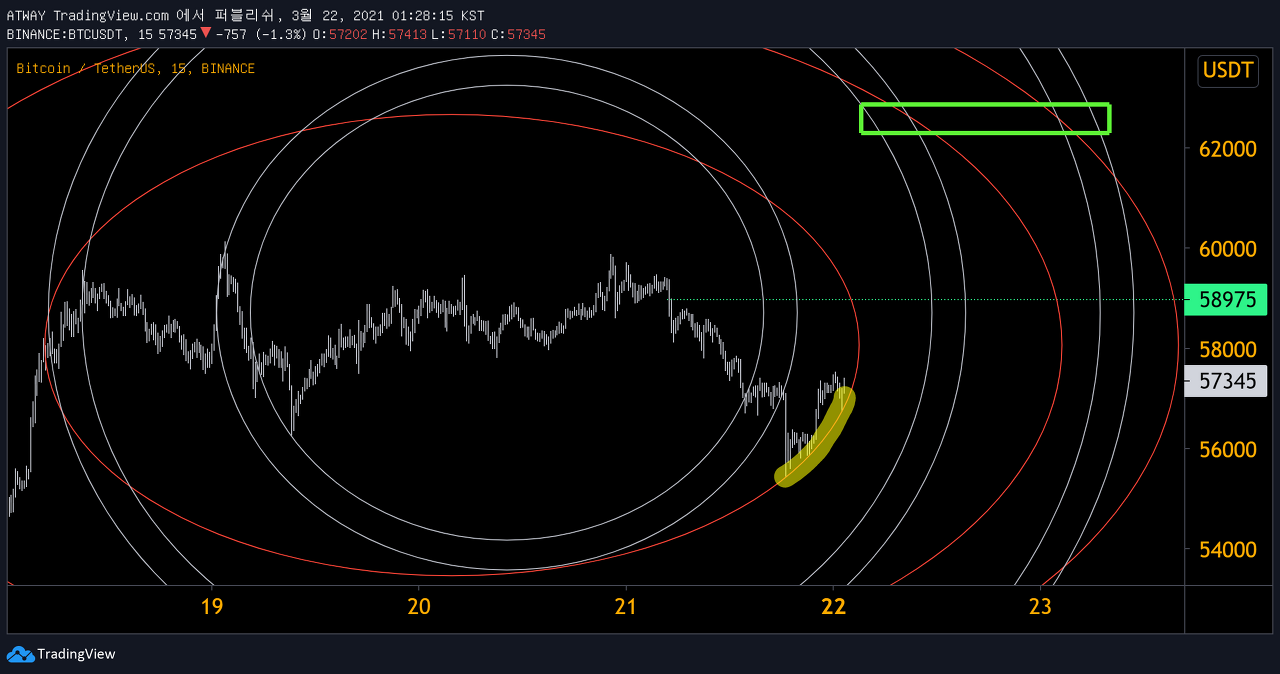Click the 01:28:15 KST timestamp
Image resolution: width=1280 pixels, height=674 pixels.
[436, 16]
